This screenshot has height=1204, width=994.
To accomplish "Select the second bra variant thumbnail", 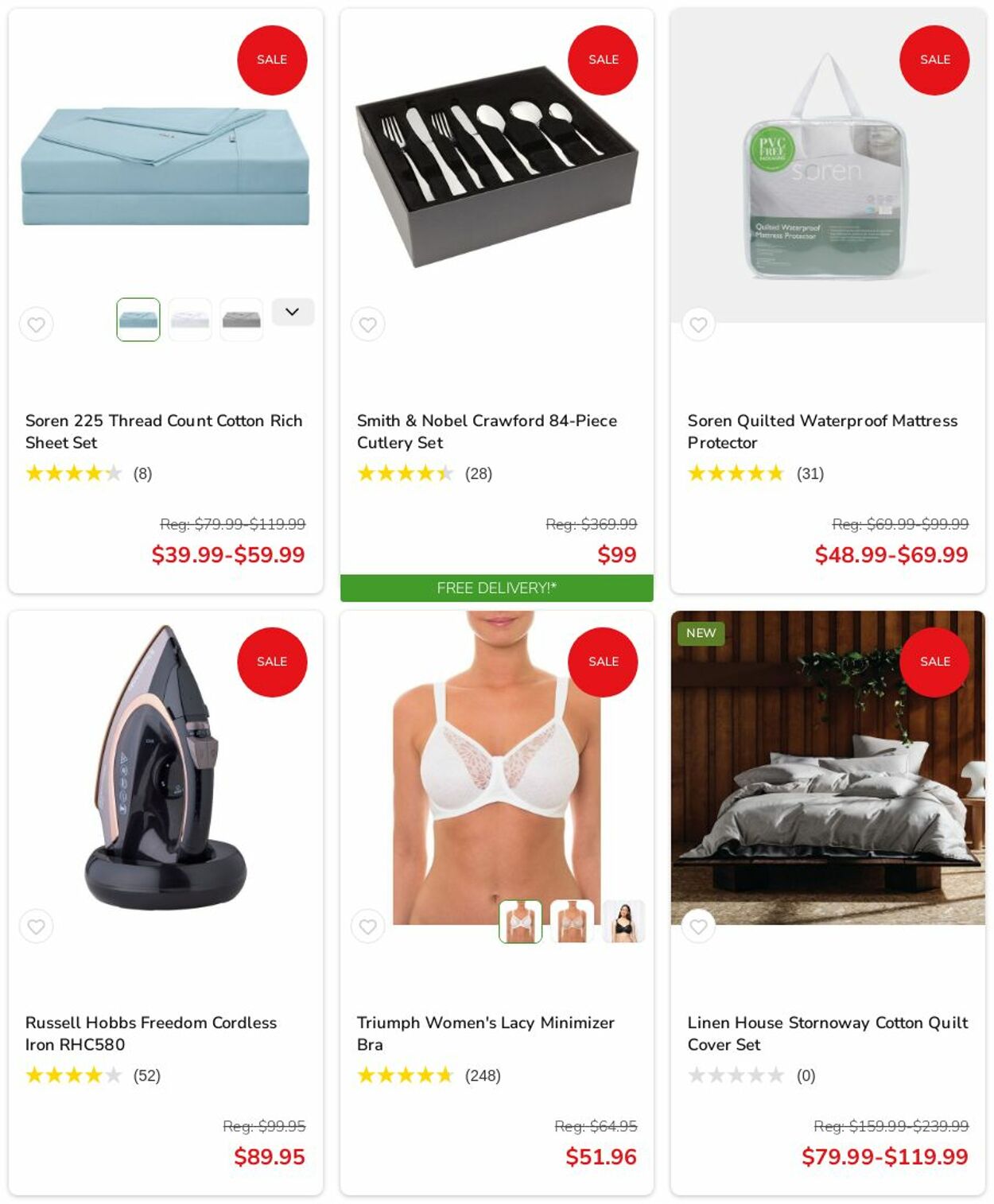I will click(x=572, y=922).
